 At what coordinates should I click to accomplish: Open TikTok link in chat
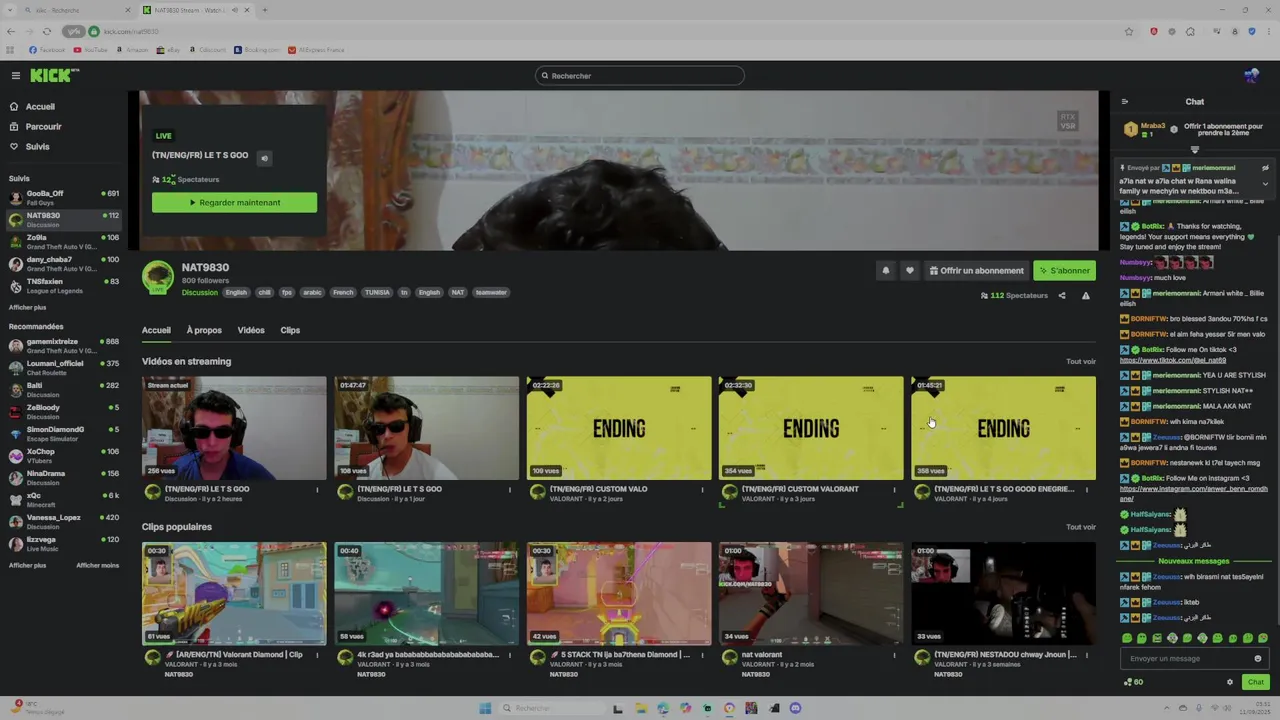point(1172,360)
